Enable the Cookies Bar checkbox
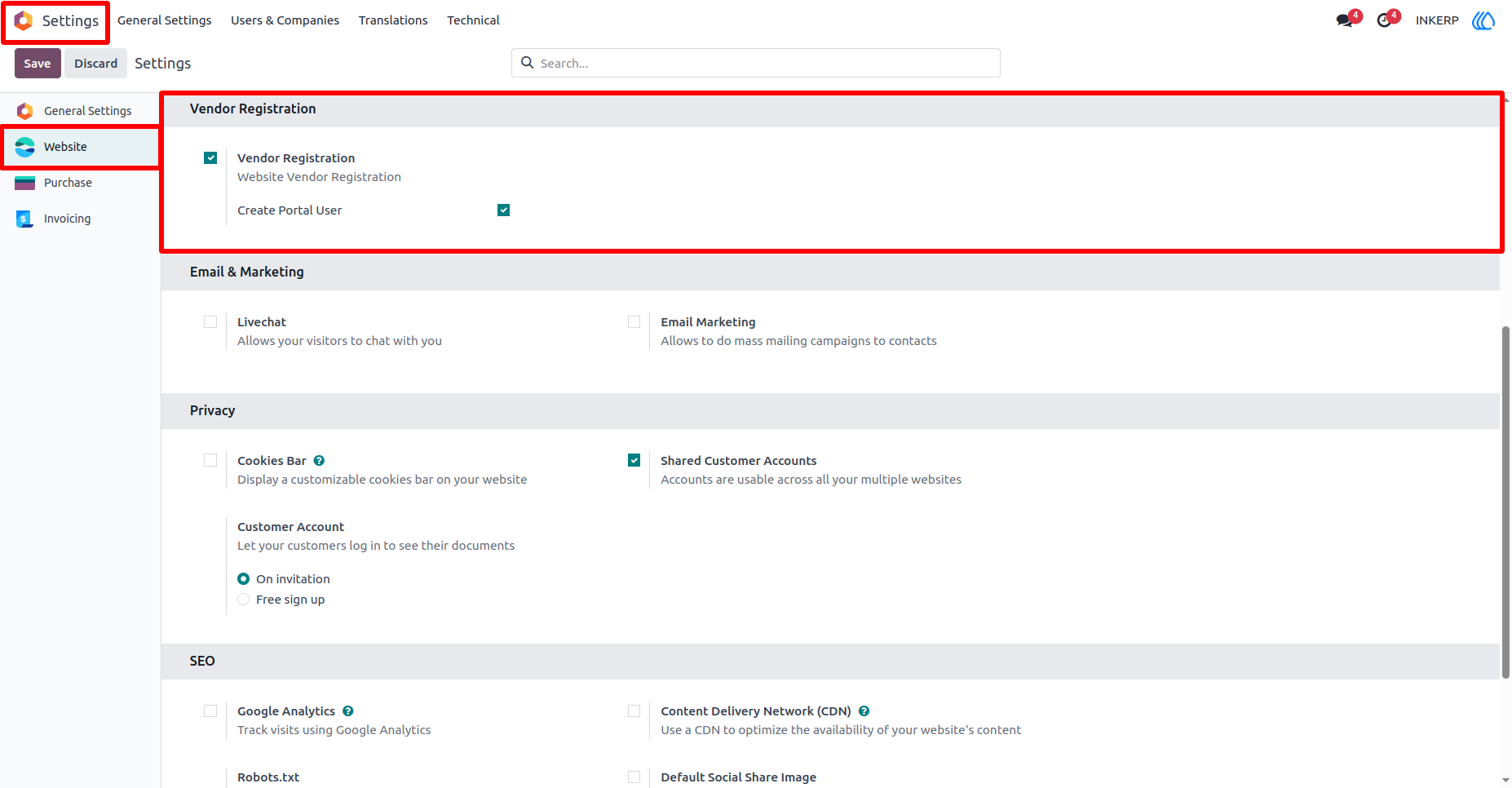Image resolution: width=1512 pixels, height=788 pixels. 210,461
